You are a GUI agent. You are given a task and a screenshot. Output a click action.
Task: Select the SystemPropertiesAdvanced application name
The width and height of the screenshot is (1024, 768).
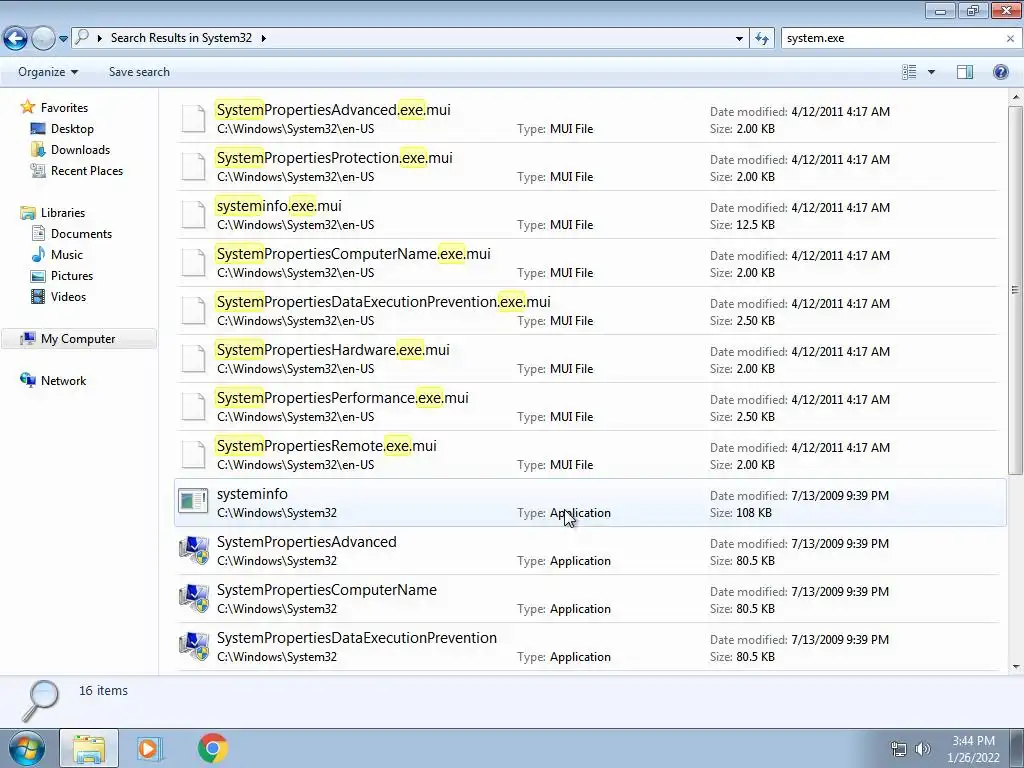point(306,542)
